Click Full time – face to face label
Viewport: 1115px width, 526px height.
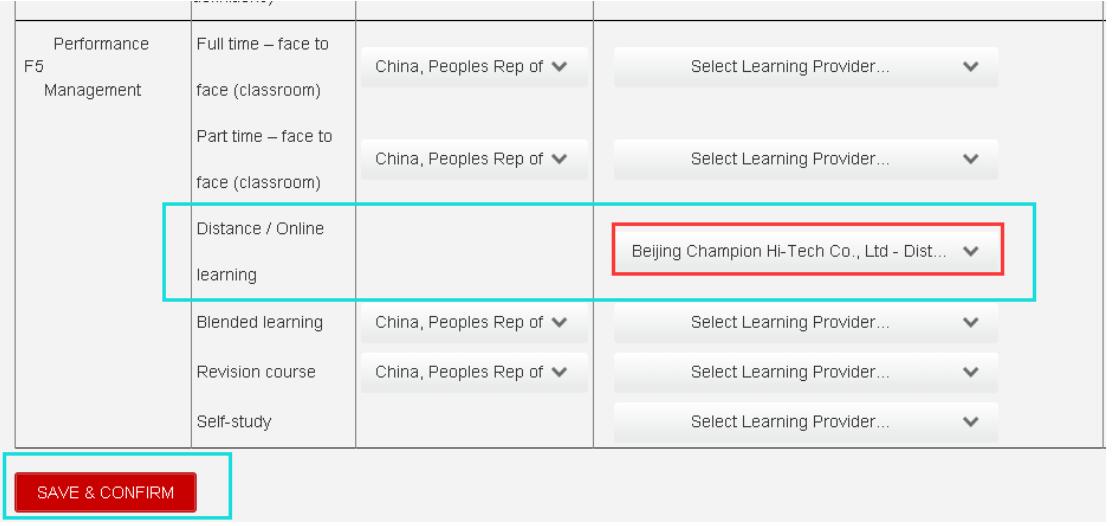coord(258,68)
